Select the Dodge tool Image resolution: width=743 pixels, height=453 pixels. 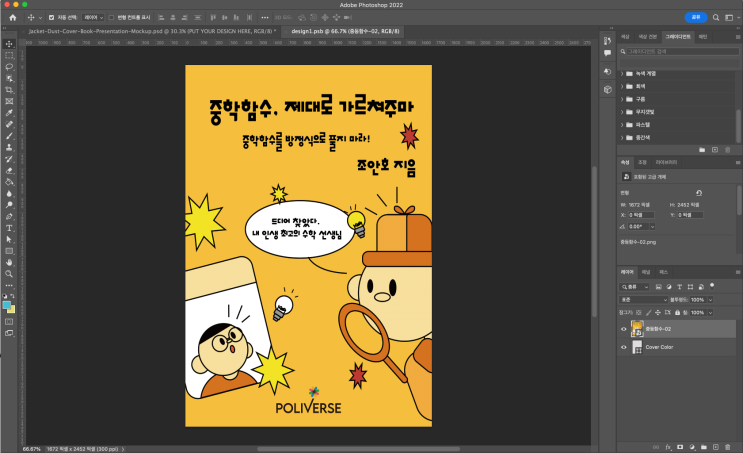point(9,205)
